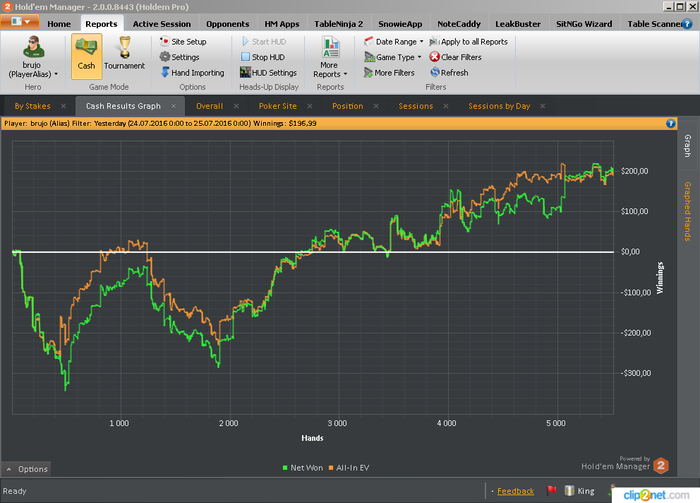Click help icon on filter bar
The height and width of the screenshot is (503, 700).
tap(671, 124)
